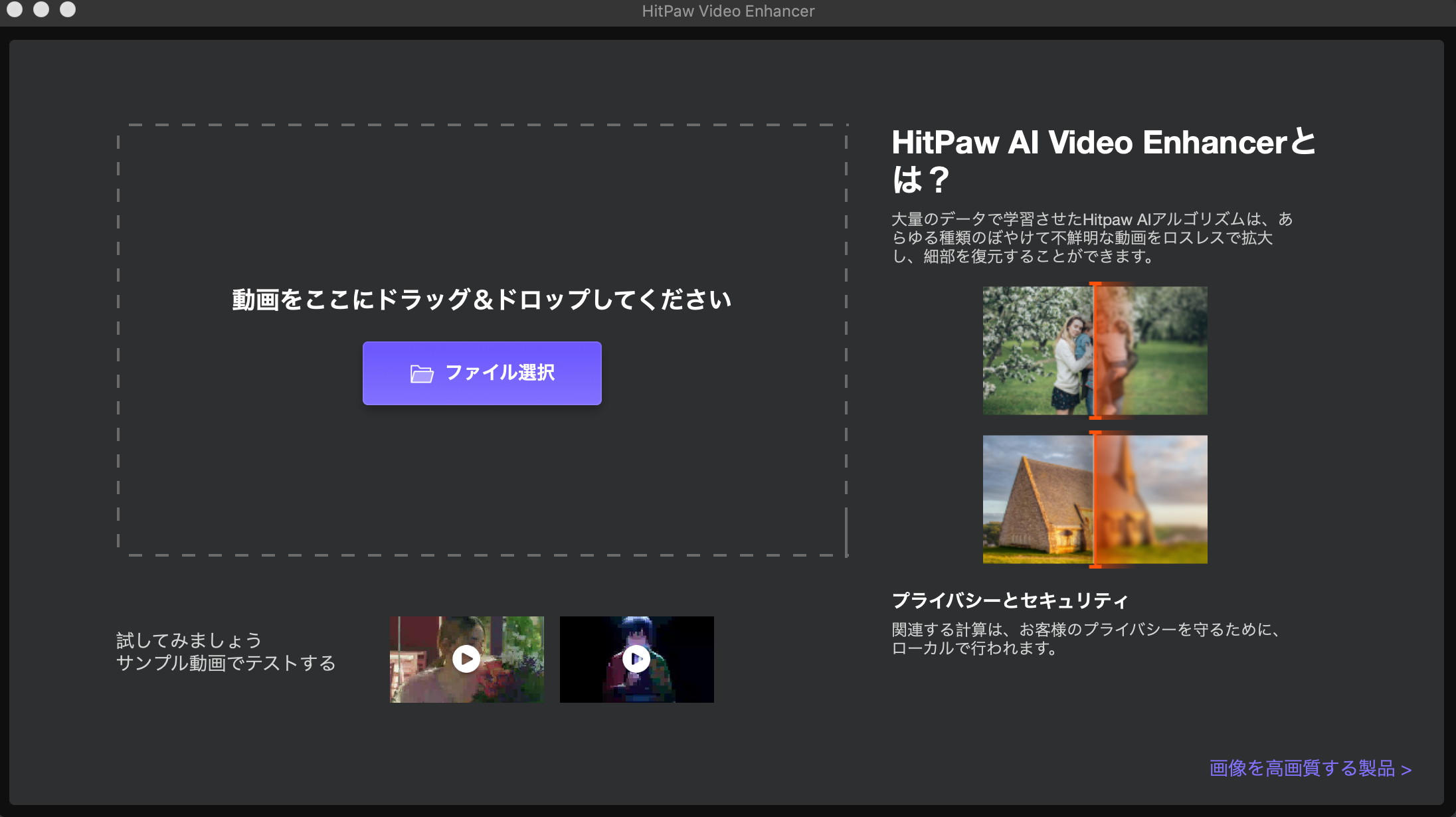Play the woman with flowers sample video
Screen dimensions: 1456x817
pyautogui.click(x=466, y=659)
